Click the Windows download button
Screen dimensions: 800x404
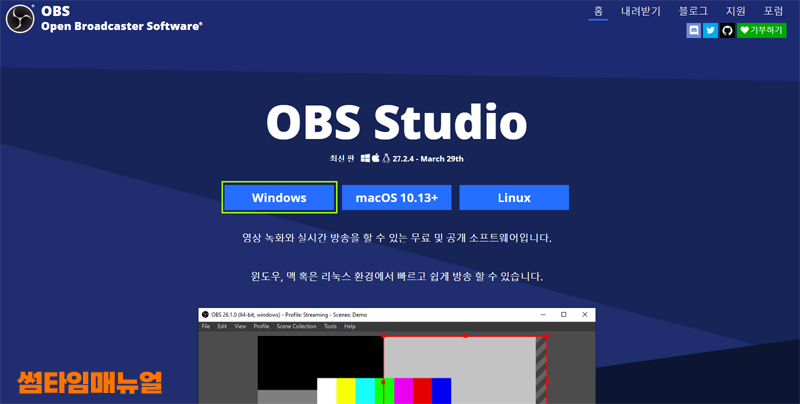pyautogui.click(x=279, y=197)
